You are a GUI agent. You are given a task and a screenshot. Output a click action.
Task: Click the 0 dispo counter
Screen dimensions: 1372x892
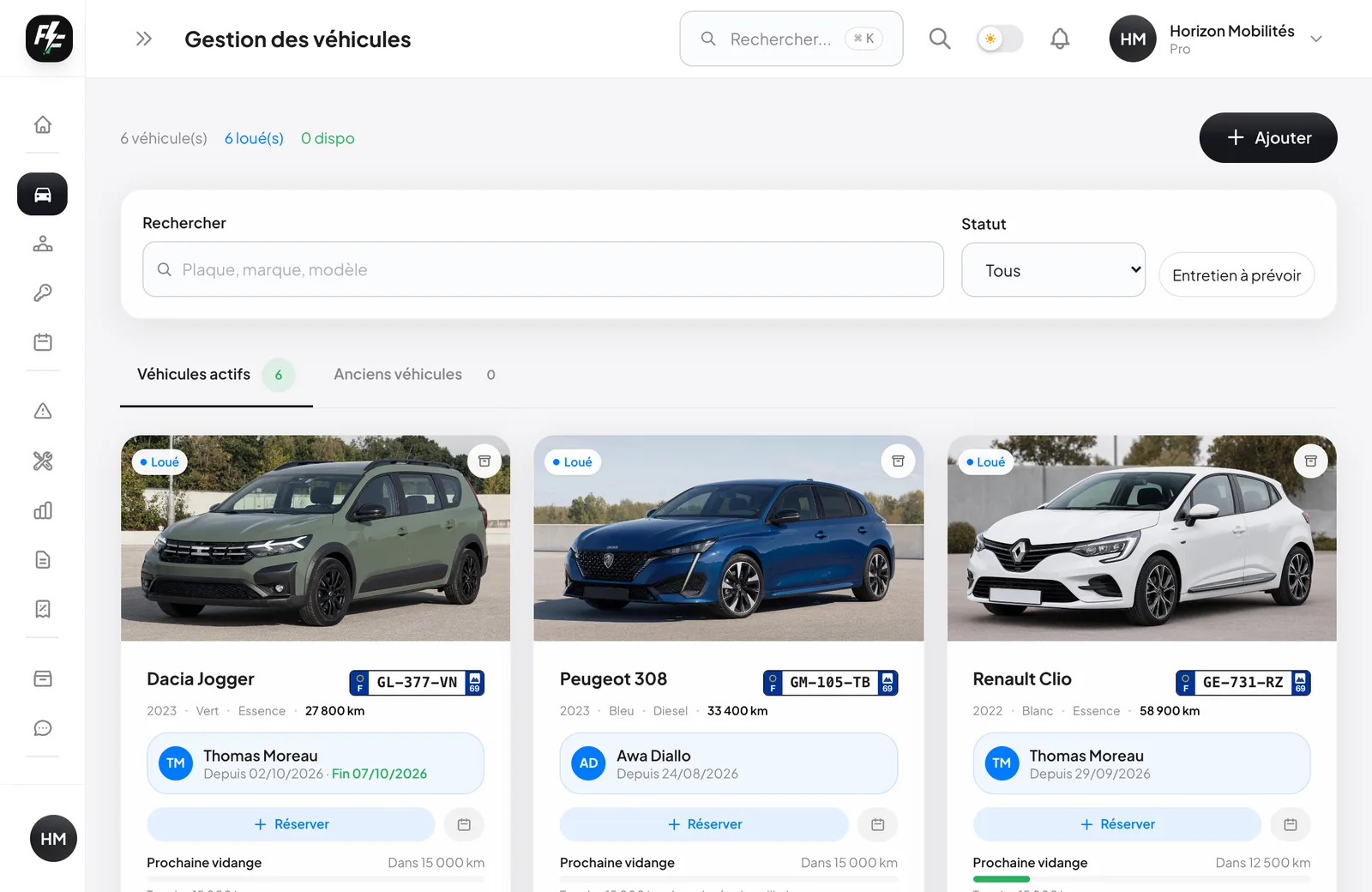pyautogui.click(x=328, y=138)
